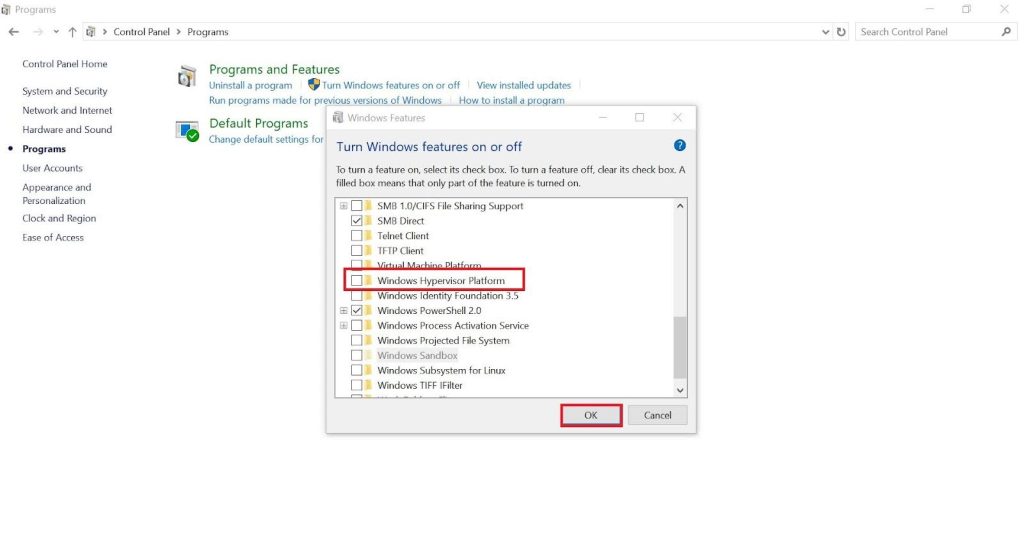Click the folder icon beside SMB Direct
The image size is (1024, 534).
[x=369, y=221]
